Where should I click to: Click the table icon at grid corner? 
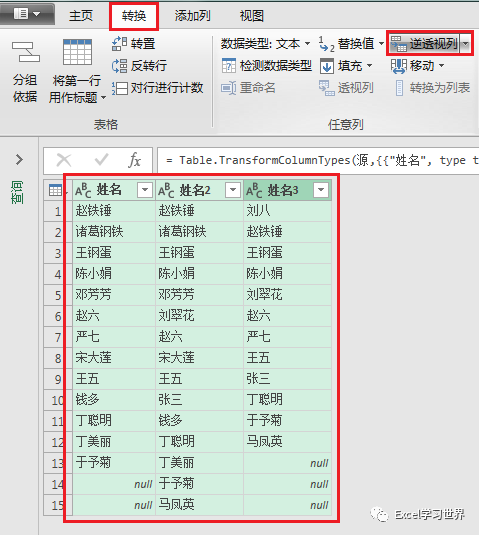coord(55,190)
